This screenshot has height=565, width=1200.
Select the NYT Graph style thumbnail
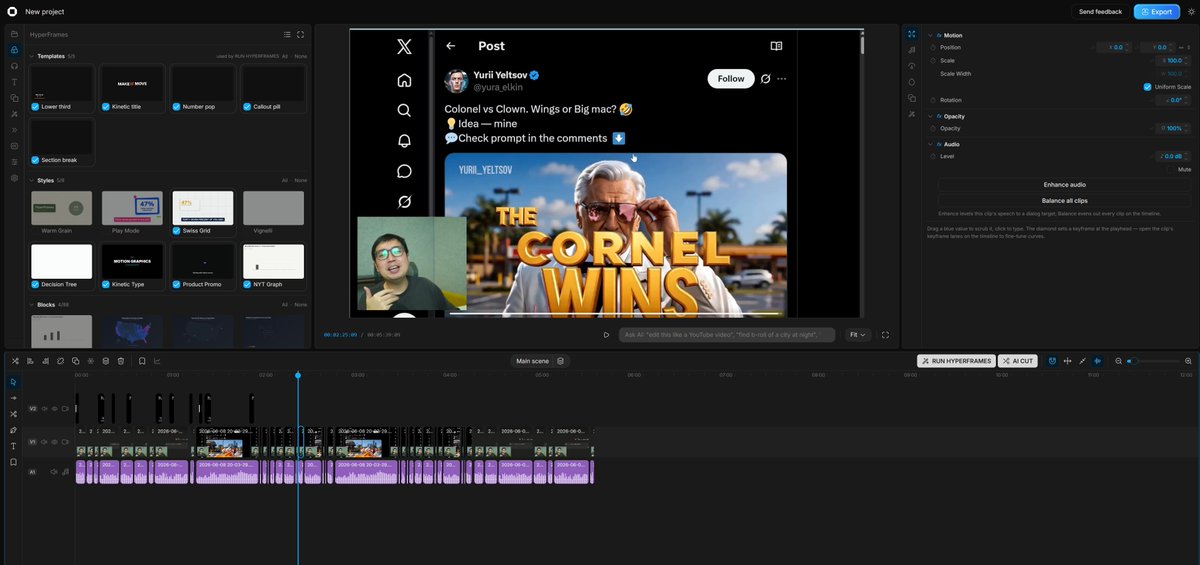click(273, 262)
